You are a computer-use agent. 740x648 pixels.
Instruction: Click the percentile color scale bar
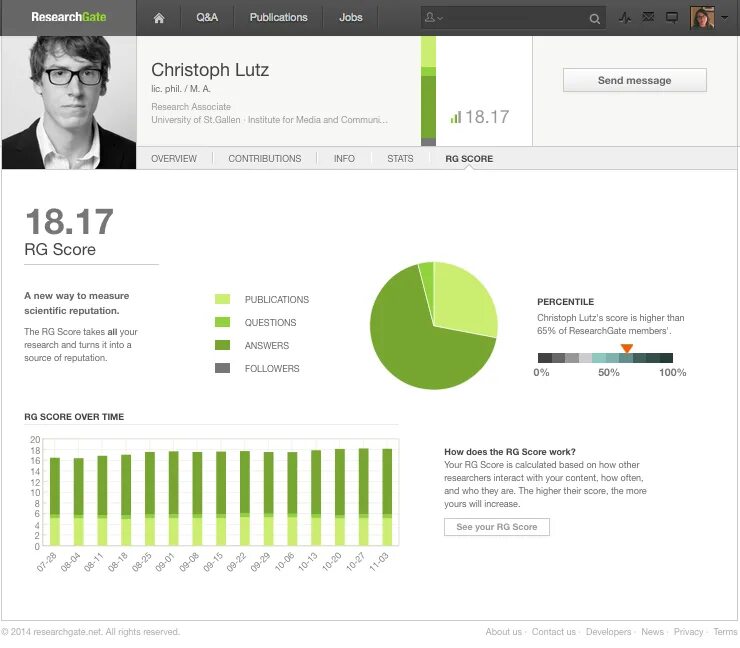point(605,358)
